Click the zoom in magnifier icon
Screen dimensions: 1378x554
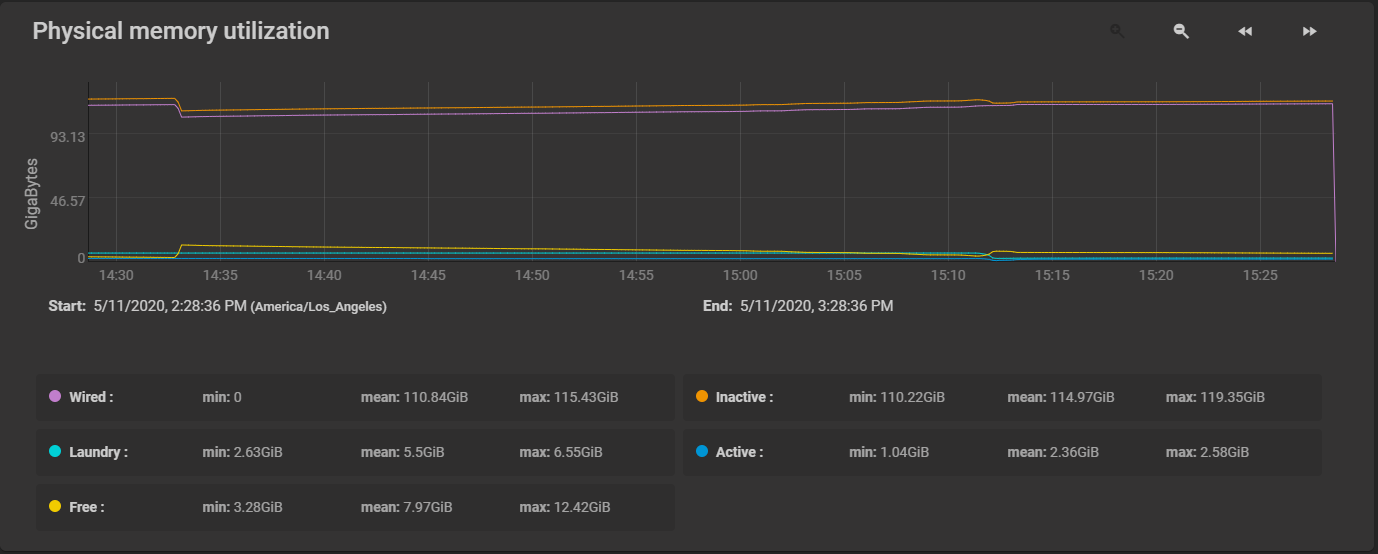1117,31
